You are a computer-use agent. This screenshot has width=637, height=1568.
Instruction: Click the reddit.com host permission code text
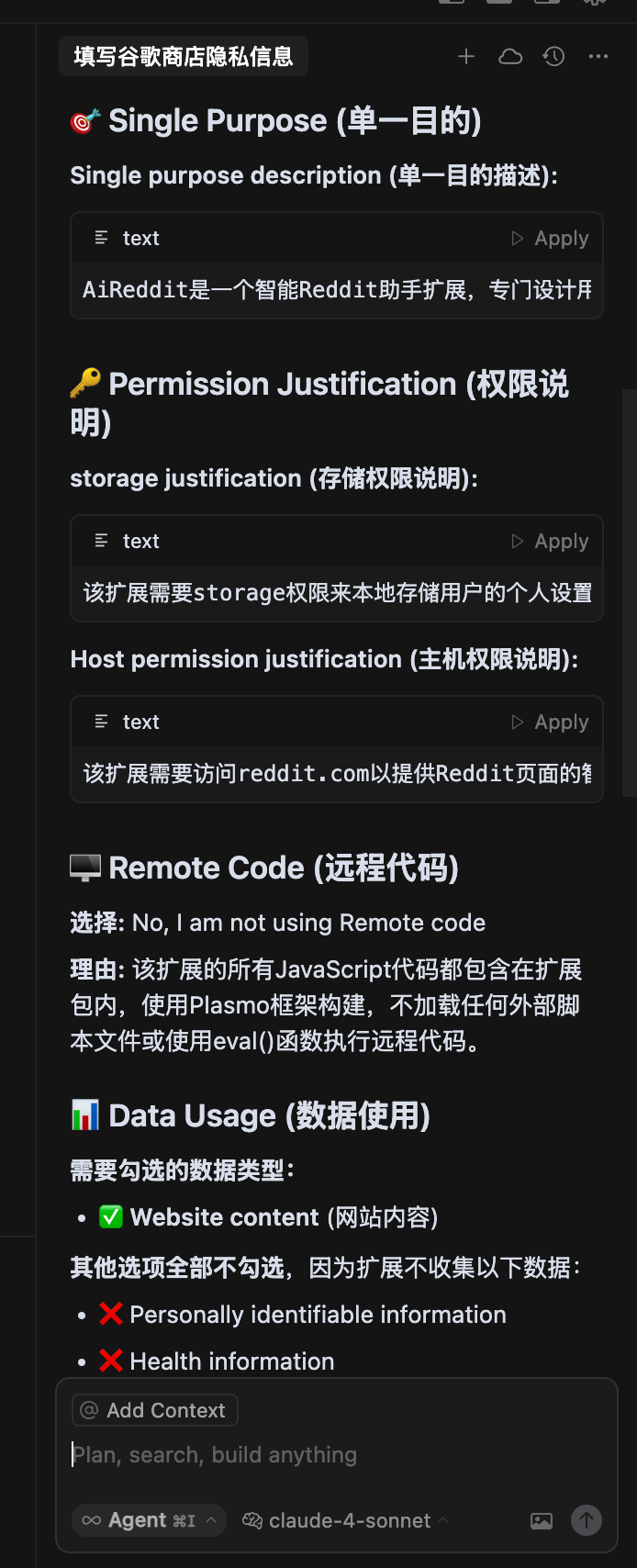[x=337, y=774]
